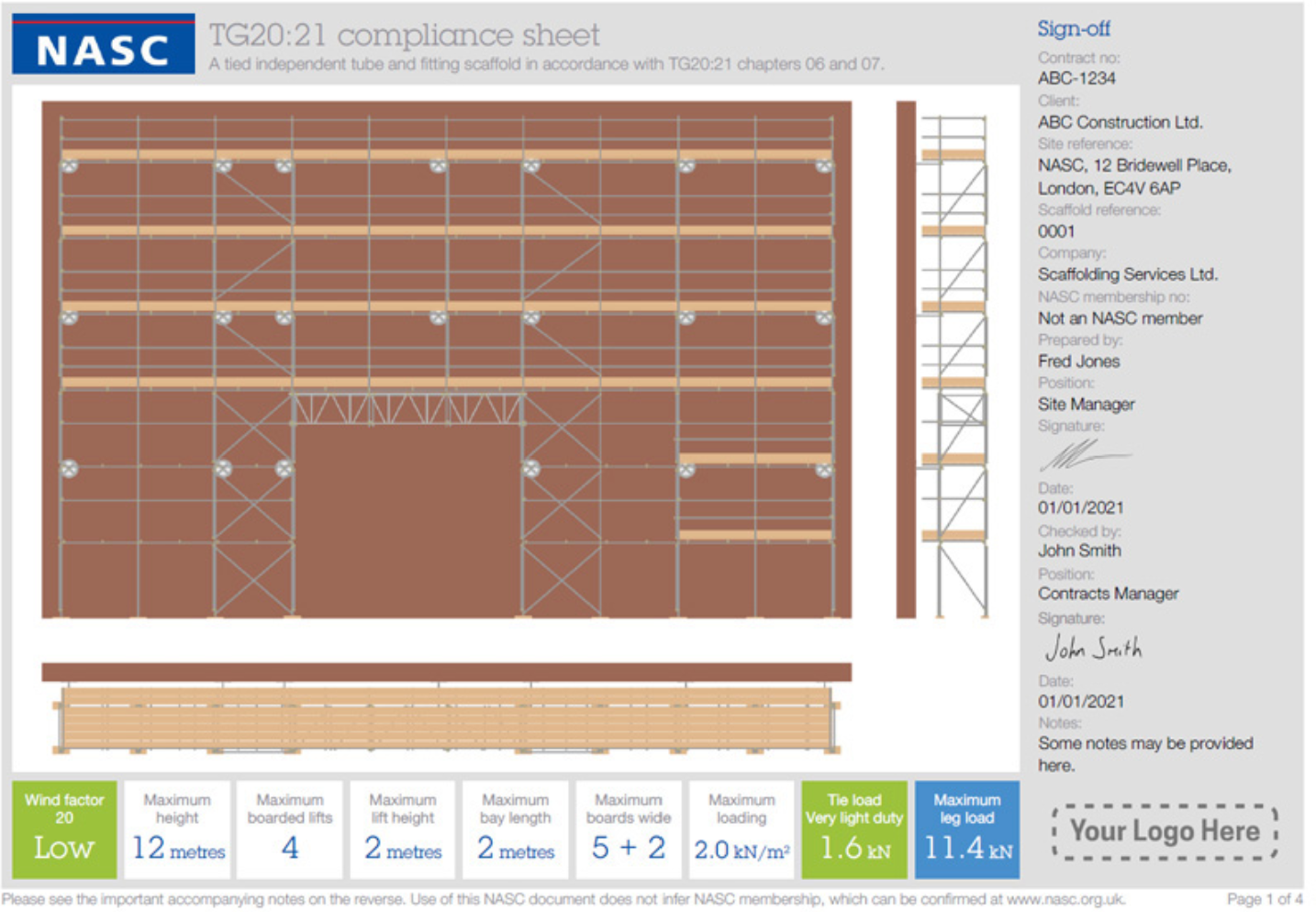The height and width of the screenshot is (912, 1316).
Task: Click the notes text in Sign-off panel
Action: (x=1144, y=753)
